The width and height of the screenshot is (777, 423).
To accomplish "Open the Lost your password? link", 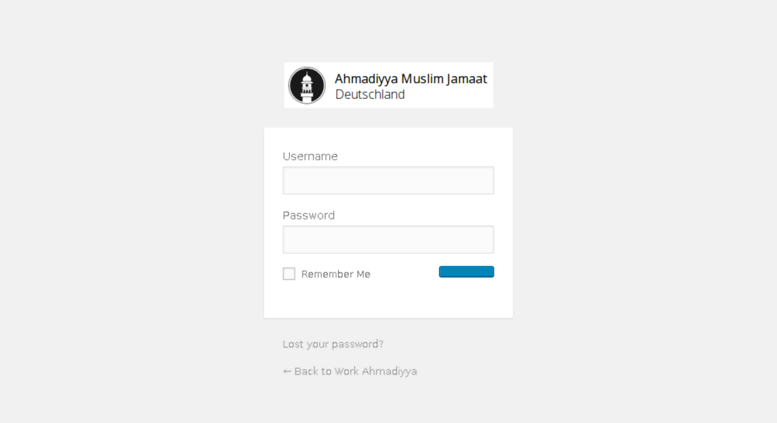I will click(333, 344).
